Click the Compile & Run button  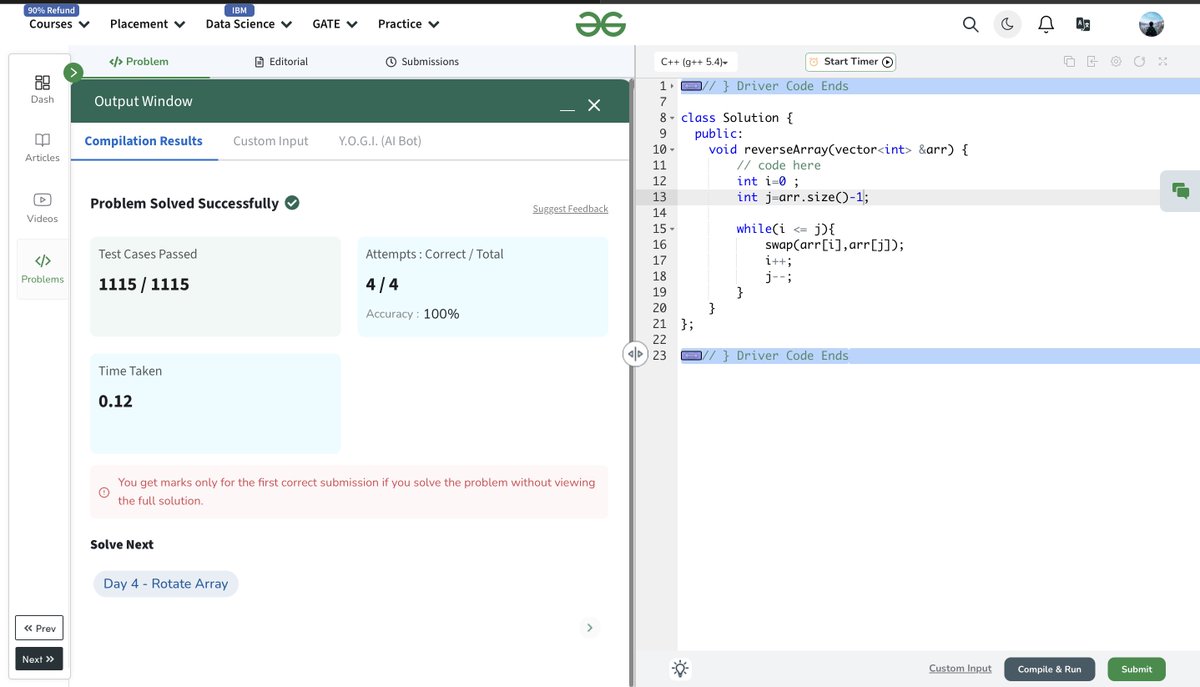1049,669
